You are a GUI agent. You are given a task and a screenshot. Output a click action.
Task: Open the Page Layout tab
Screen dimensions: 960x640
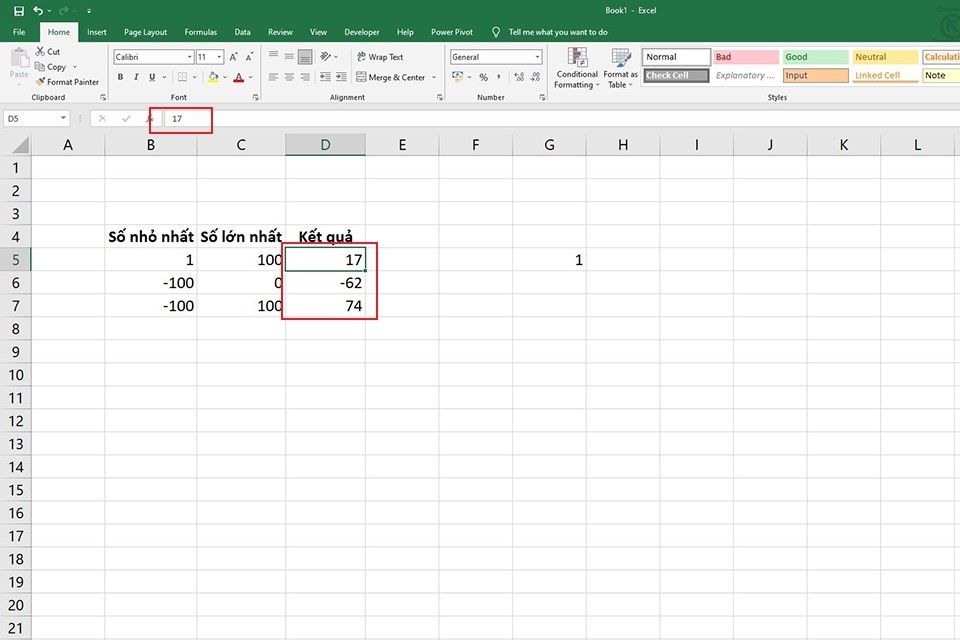(x=145, y=32)
